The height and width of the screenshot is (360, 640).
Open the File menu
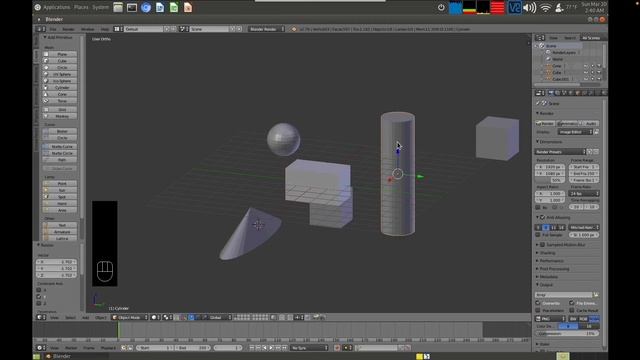53,29
